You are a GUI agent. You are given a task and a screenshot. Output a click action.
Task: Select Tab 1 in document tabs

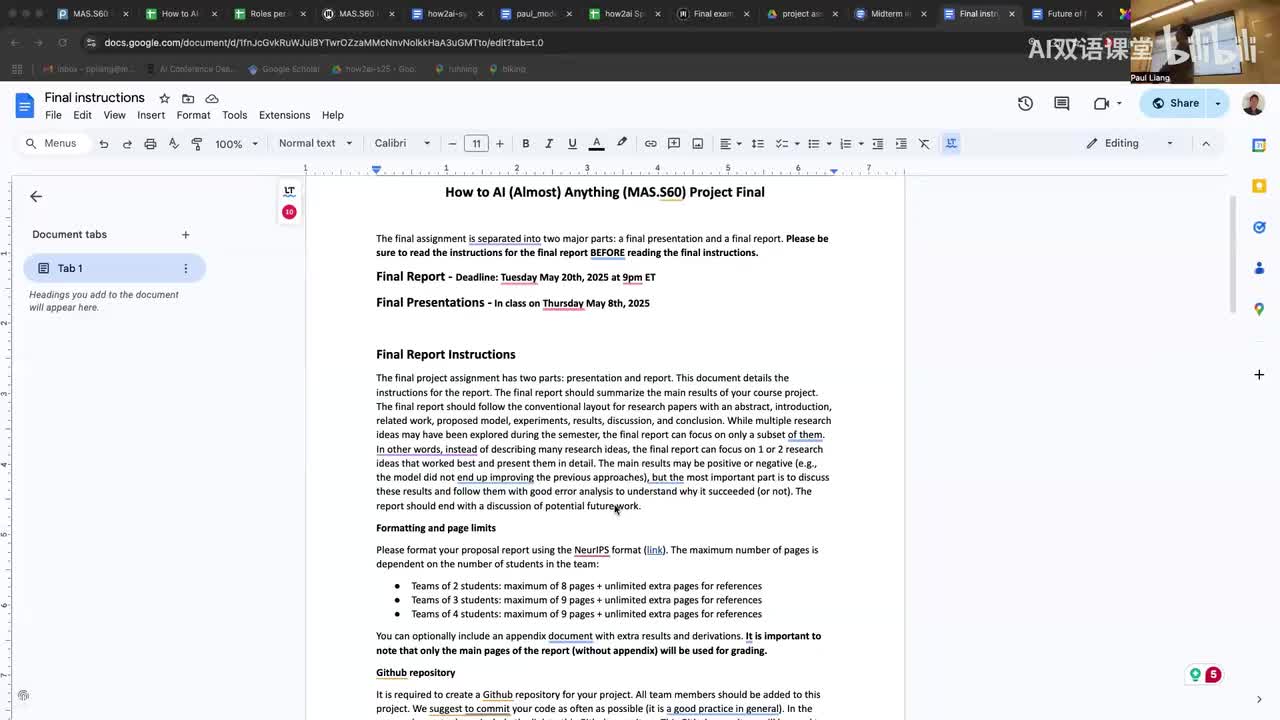point(114,268)
